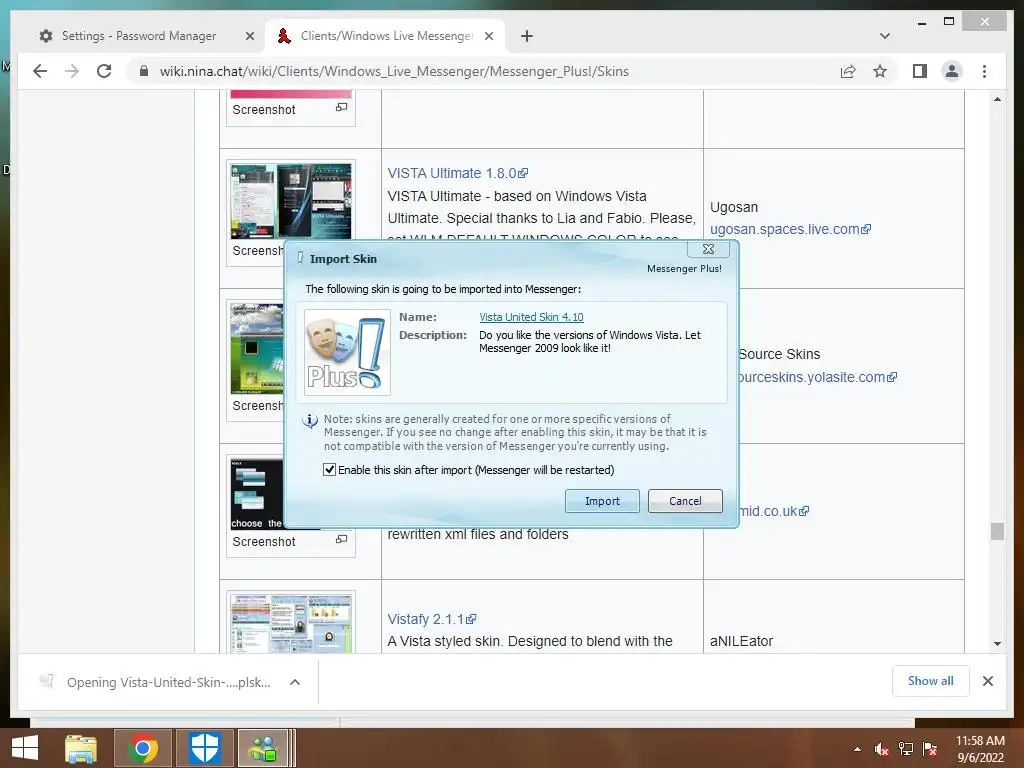Show hidden system tray icons
The height and width of the screenshot is (768, 1024).
[857, 749]
